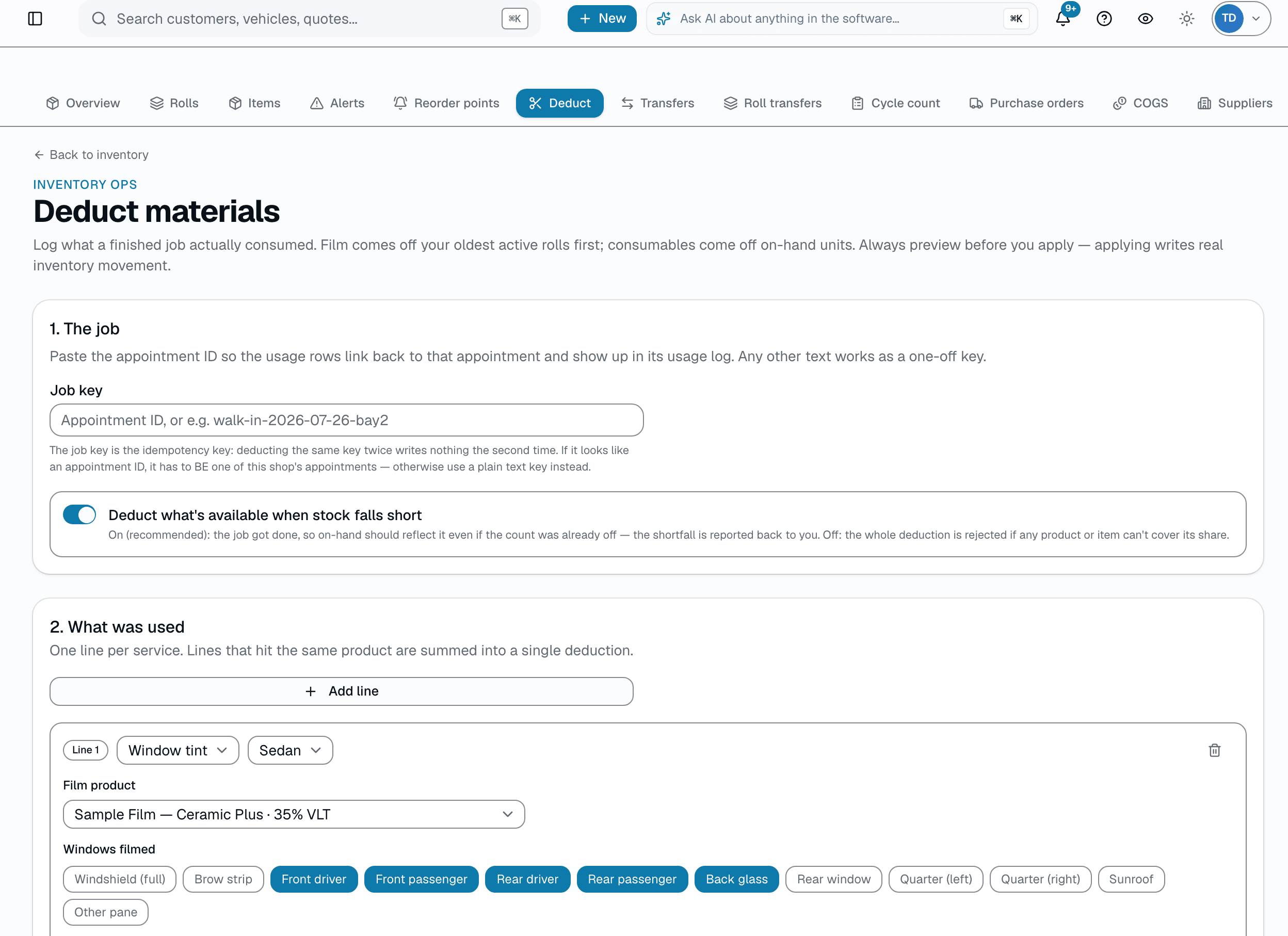Click the back arrow icon to inventory
Screen dimensions: 1288x936
[x=39, y=154]
